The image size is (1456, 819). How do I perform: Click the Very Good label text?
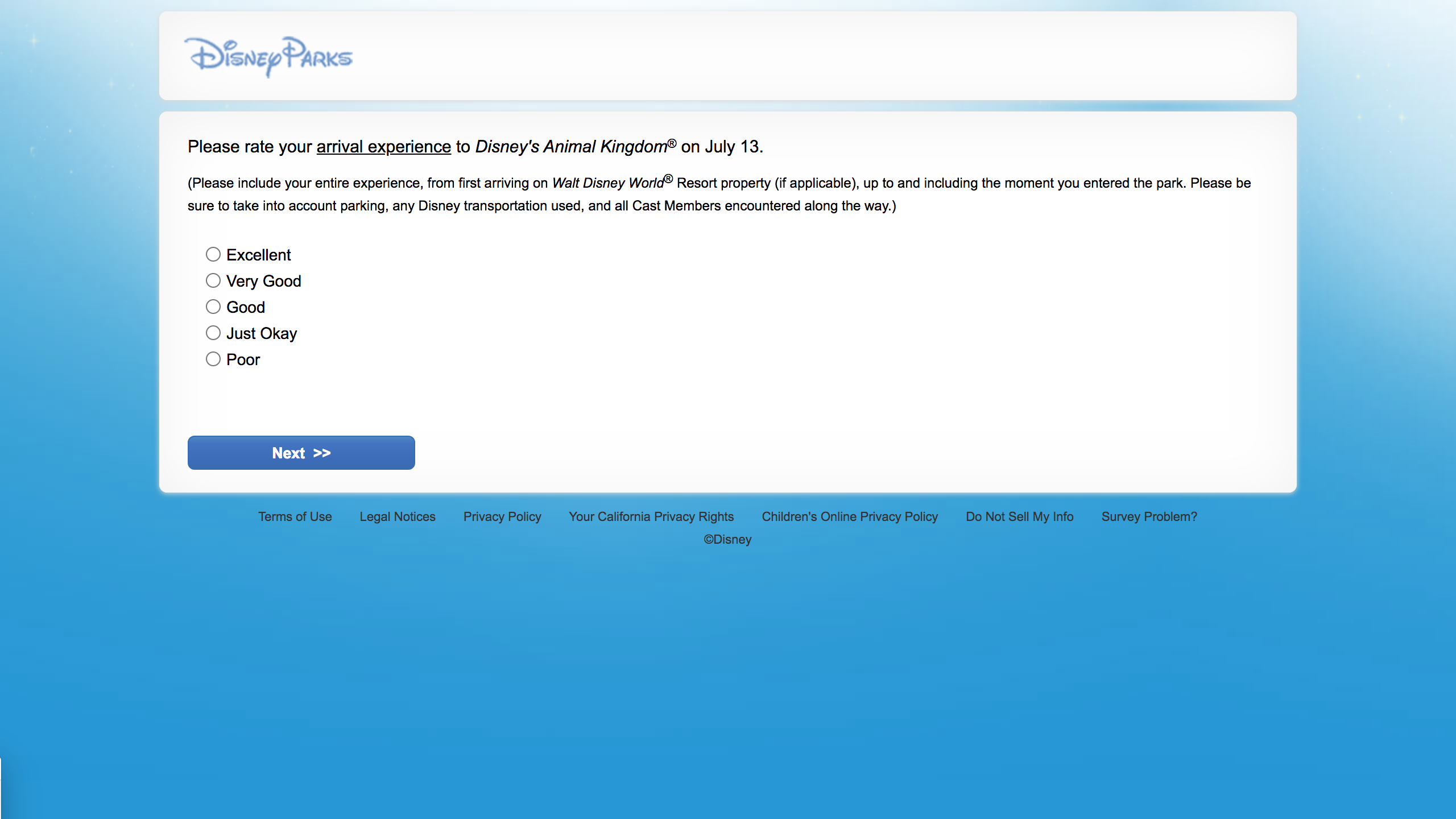click(x=263, y=281)
